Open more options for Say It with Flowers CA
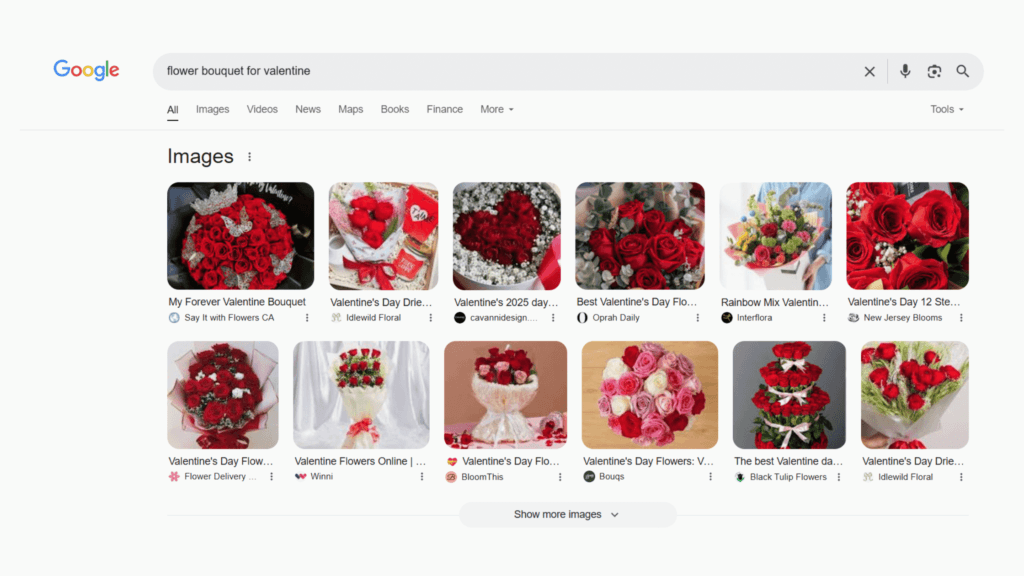The width and height of the screenshot is (1024, 576). tap(307, 318)
